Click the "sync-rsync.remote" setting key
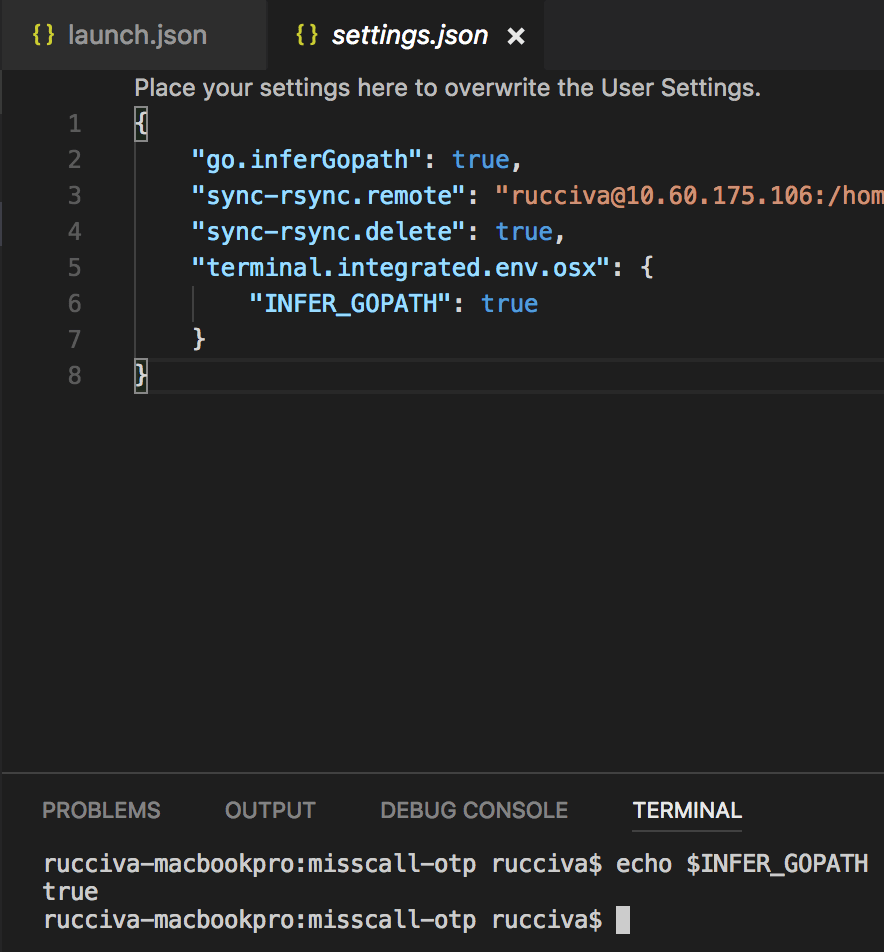 (x=328, y=196)
